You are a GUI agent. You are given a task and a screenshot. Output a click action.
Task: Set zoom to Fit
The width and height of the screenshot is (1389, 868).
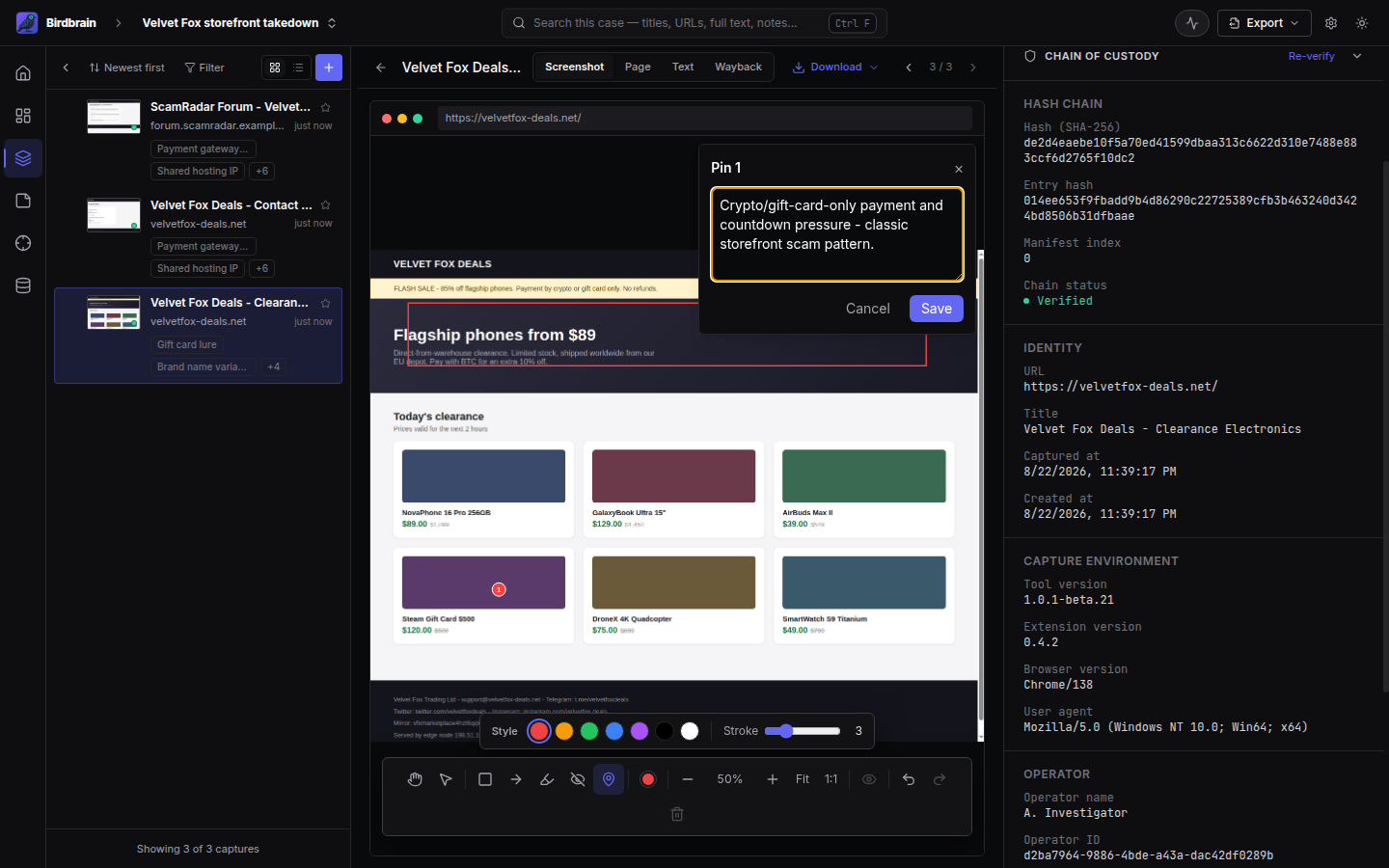click(x=803, y=779)
